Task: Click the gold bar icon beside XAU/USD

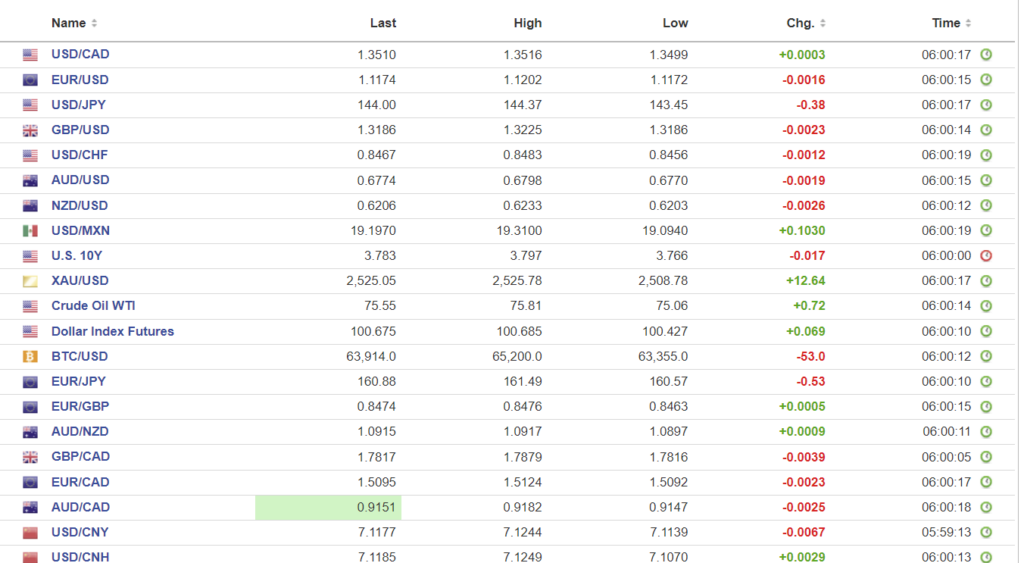Action: [x=30, y=281]
